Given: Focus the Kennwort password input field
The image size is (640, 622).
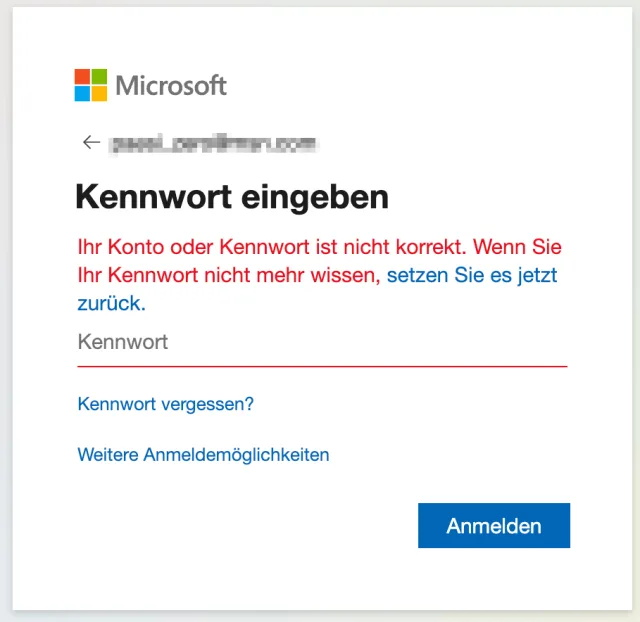Looking at the screenshot, I should (x=322, y=342).
